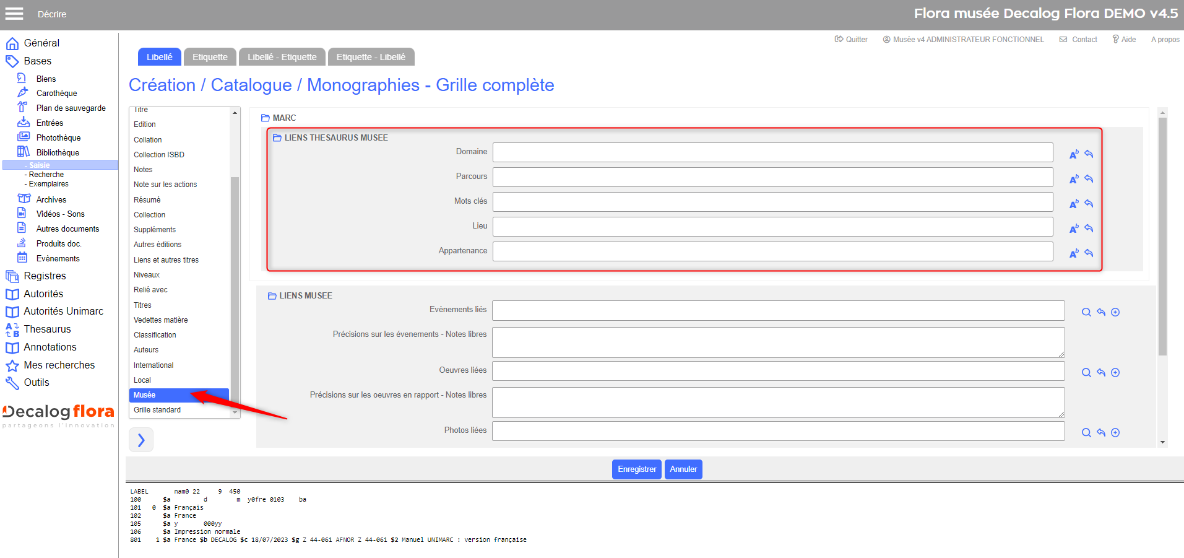Select Thesaurus in the left sidebar

tap(47, 329)
